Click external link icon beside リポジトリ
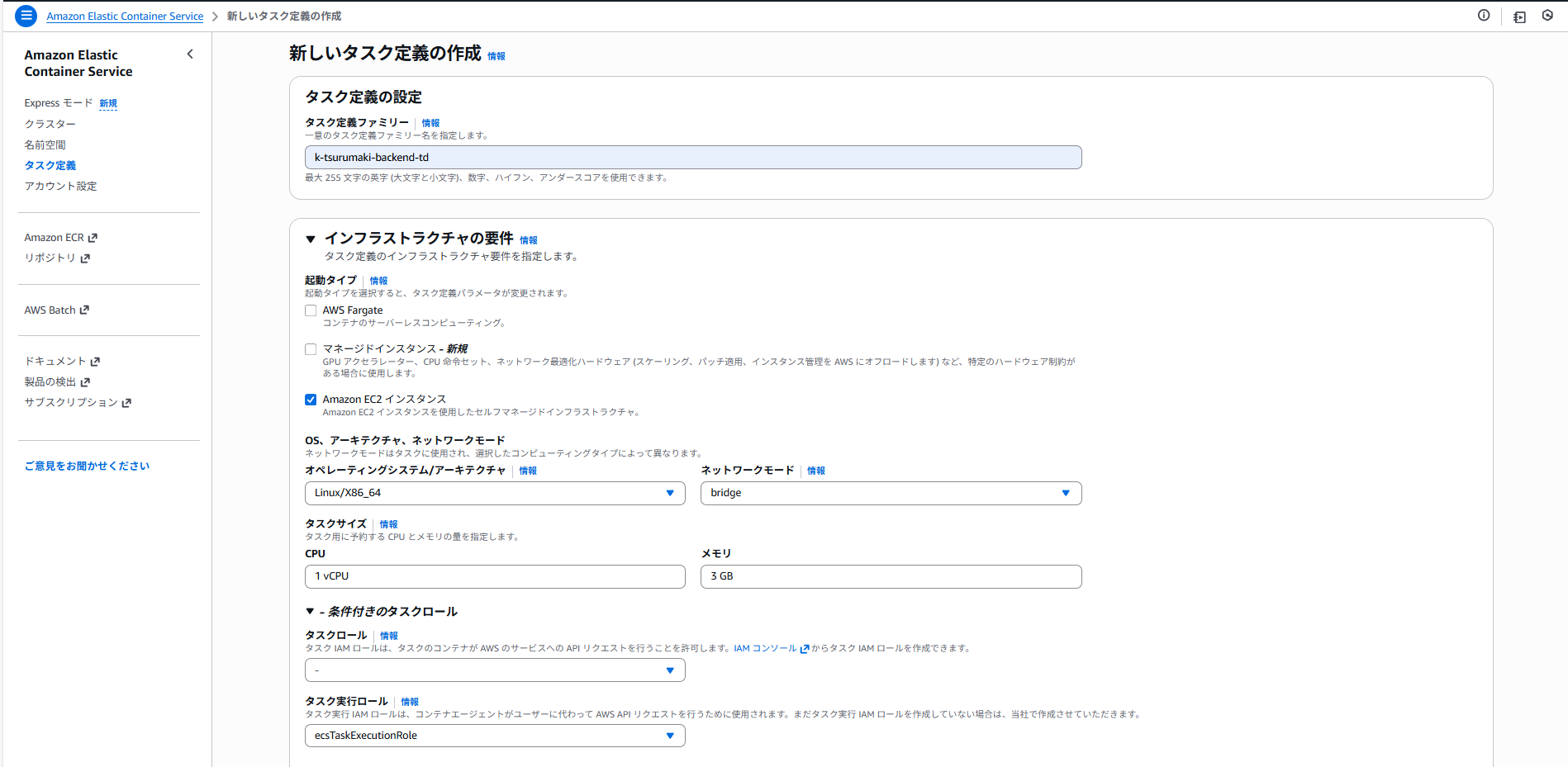This screenshot has width=1568, height=767. (x=85, y=258)
